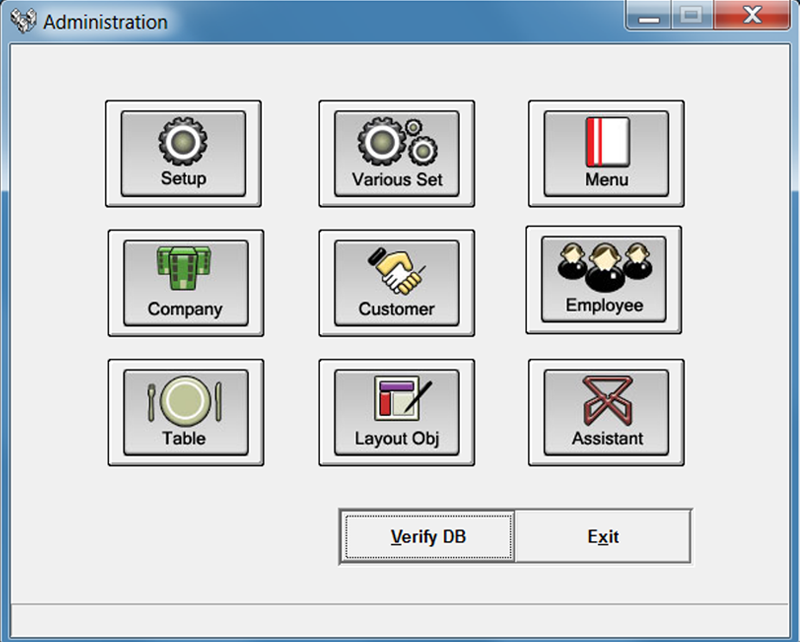Image resolution: width=800 pixels, height=642 pixels.
Task: Open the Customer handshake button
Action: coord(396,283)
